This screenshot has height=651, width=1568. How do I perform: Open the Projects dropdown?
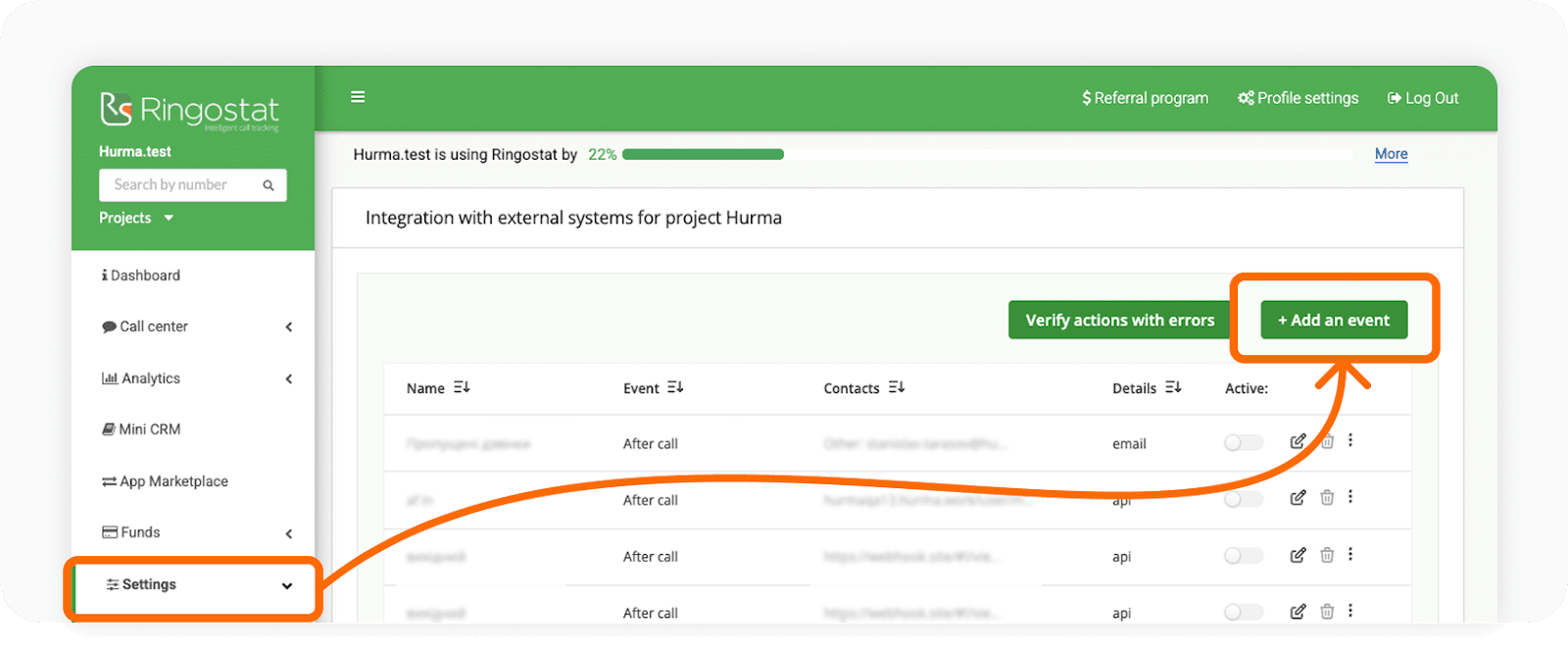[x=136, y=218]
